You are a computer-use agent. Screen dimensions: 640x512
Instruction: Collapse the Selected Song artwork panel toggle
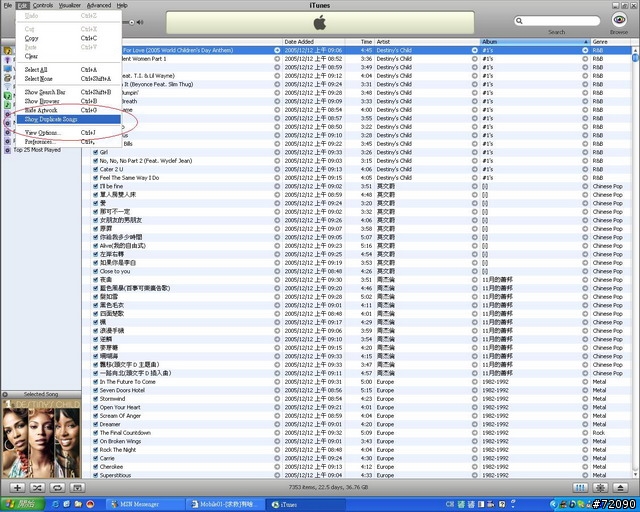[5, 394]
